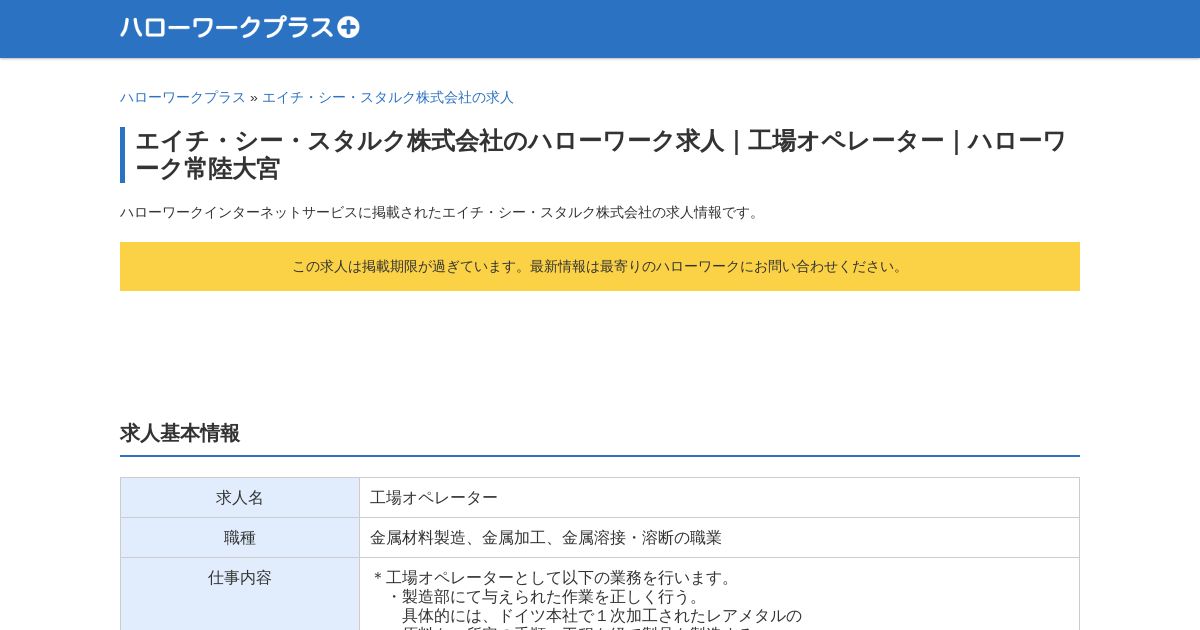
Task: Click the page heading about 工場オペレーター求人
Action: coord(600,155)
